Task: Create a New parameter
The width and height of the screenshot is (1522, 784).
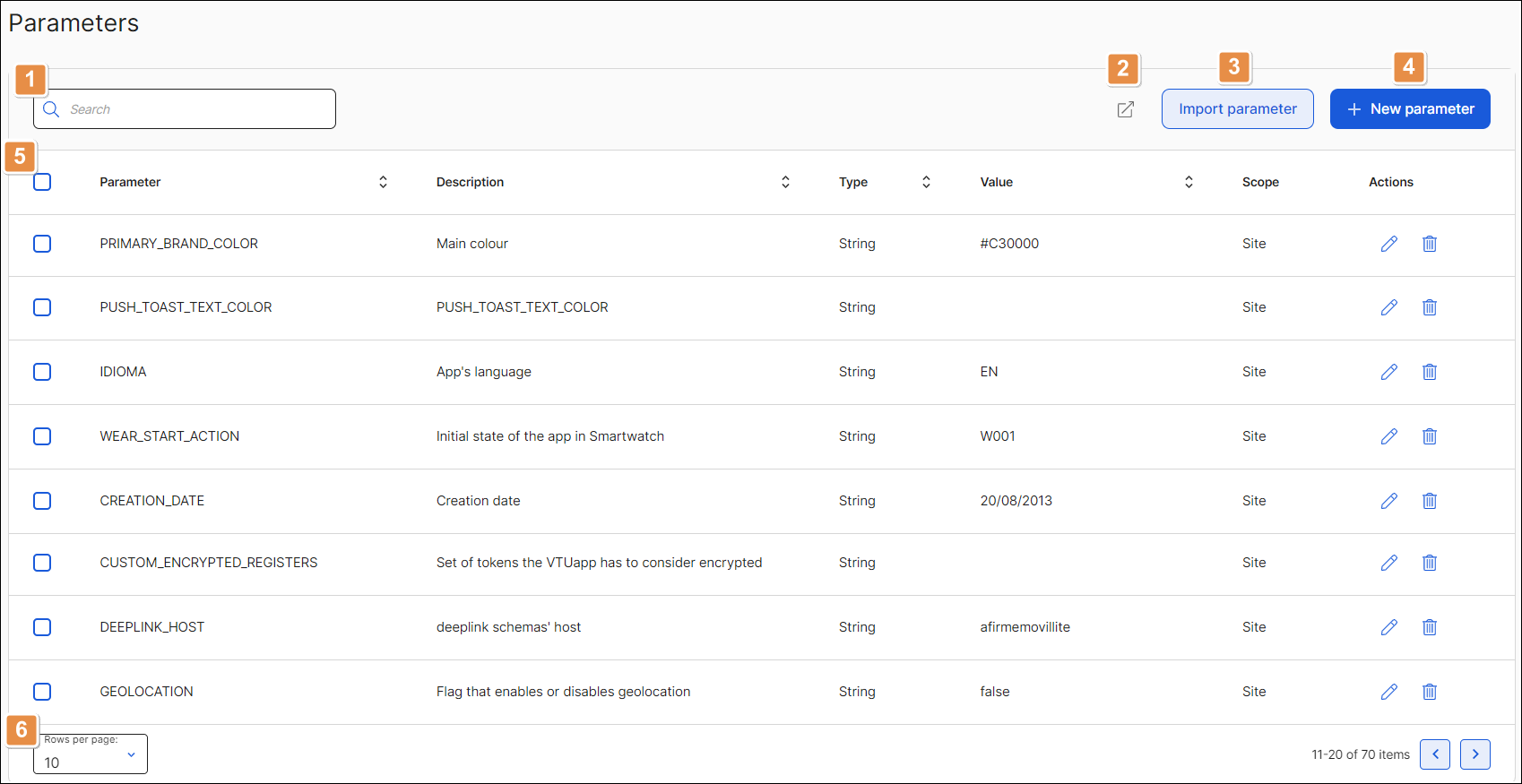Action: coord(1409,108)
